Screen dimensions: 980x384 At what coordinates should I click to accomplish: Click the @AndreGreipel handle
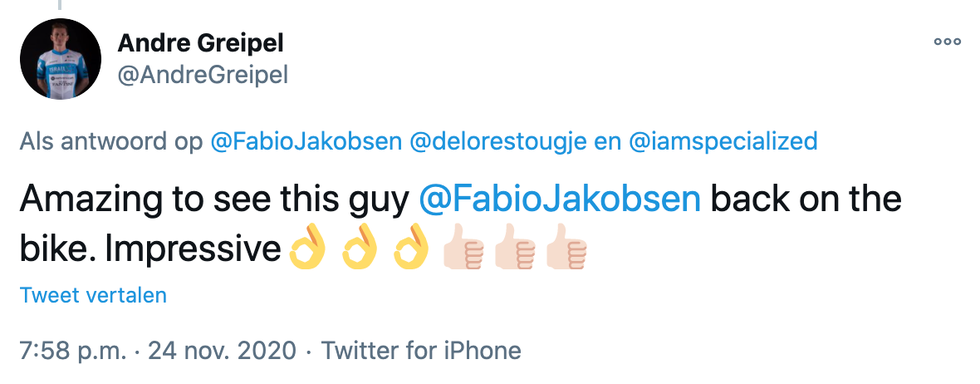point(202,76)
